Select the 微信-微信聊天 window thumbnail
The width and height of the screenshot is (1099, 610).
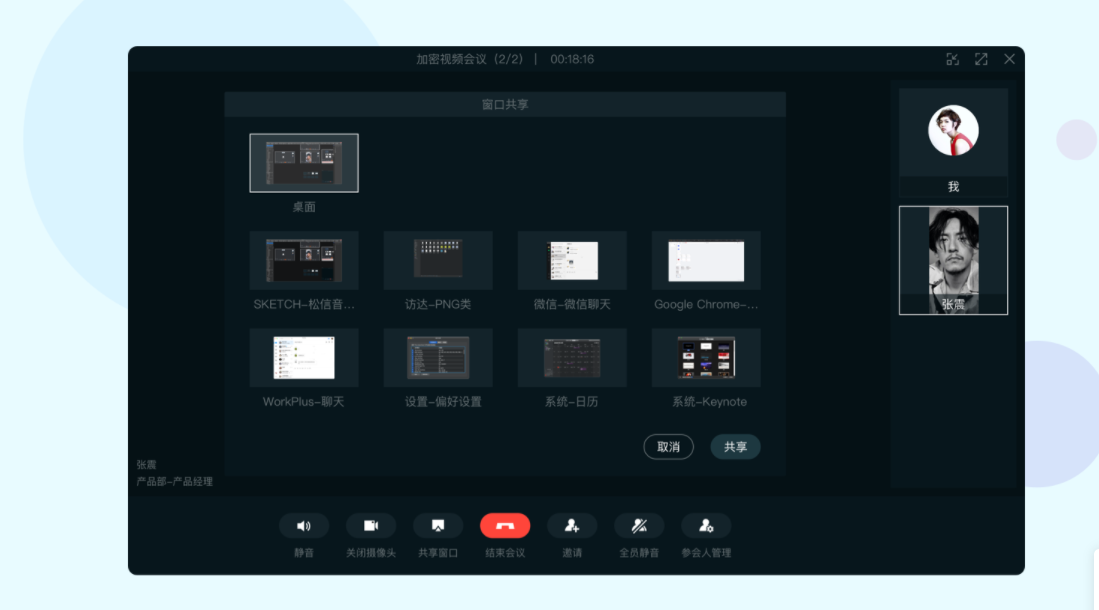(572, 260)
